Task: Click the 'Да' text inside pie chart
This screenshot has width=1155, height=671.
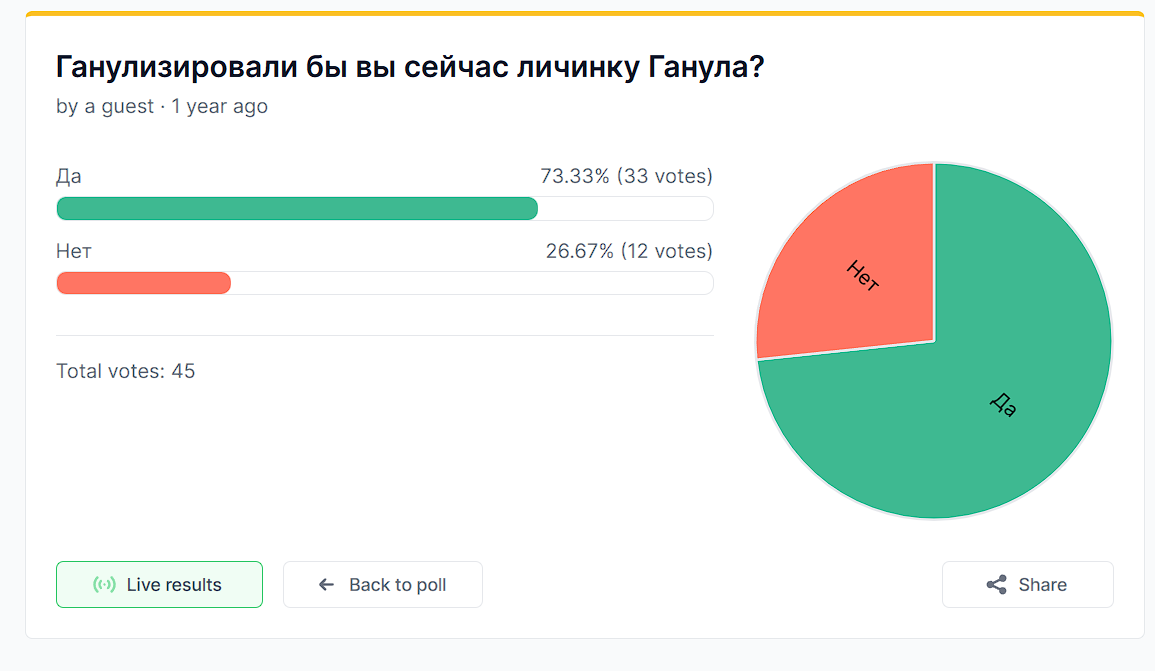Action: tap(1003, 404)
